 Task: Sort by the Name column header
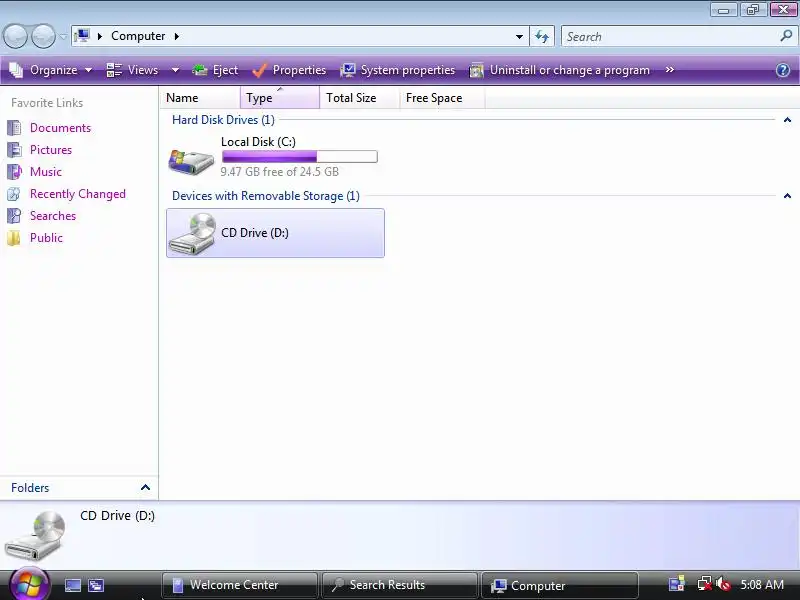(x=199, y=97)
